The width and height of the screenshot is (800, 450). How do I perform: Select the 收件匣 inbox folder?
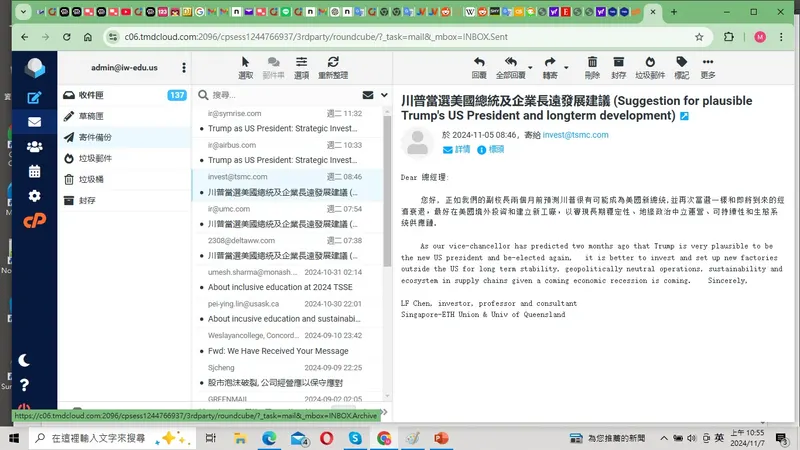point(124,95)
